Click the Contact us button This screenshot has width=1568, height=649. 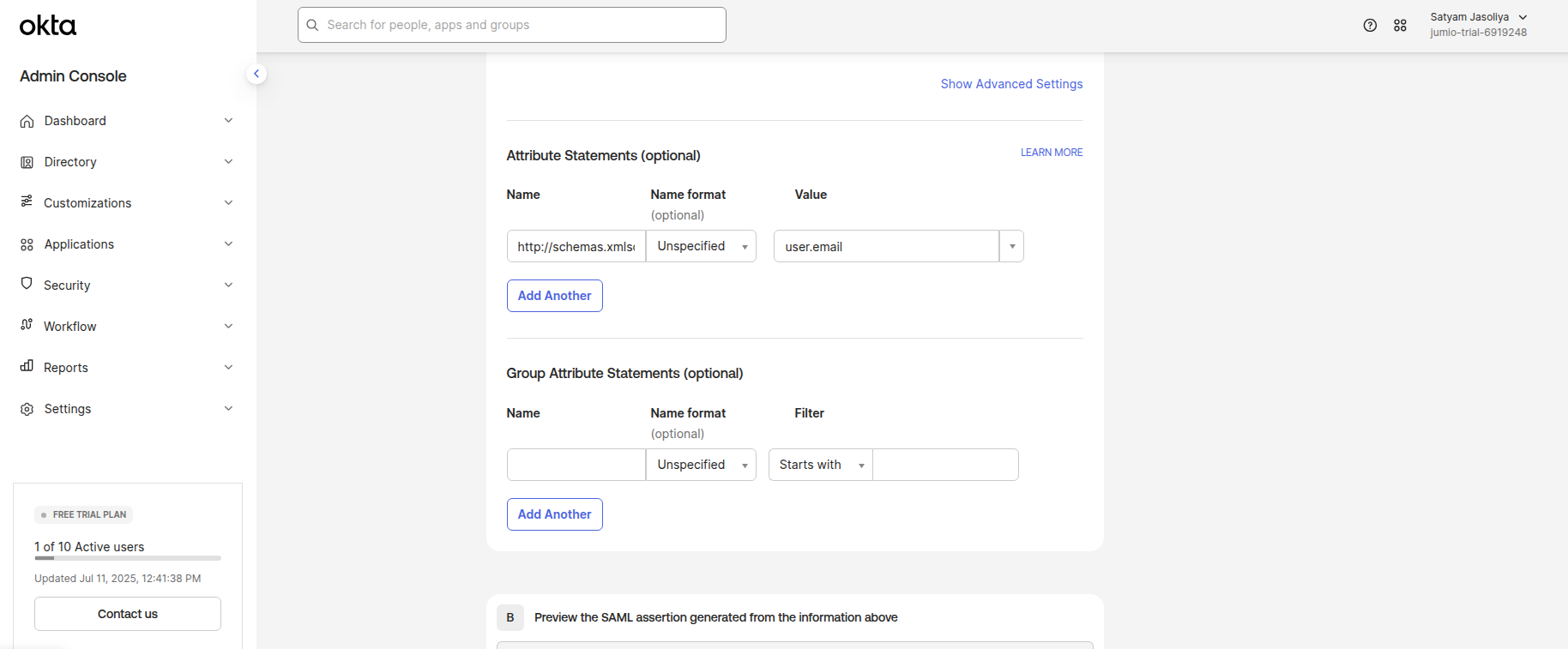(x=128, y=614)
